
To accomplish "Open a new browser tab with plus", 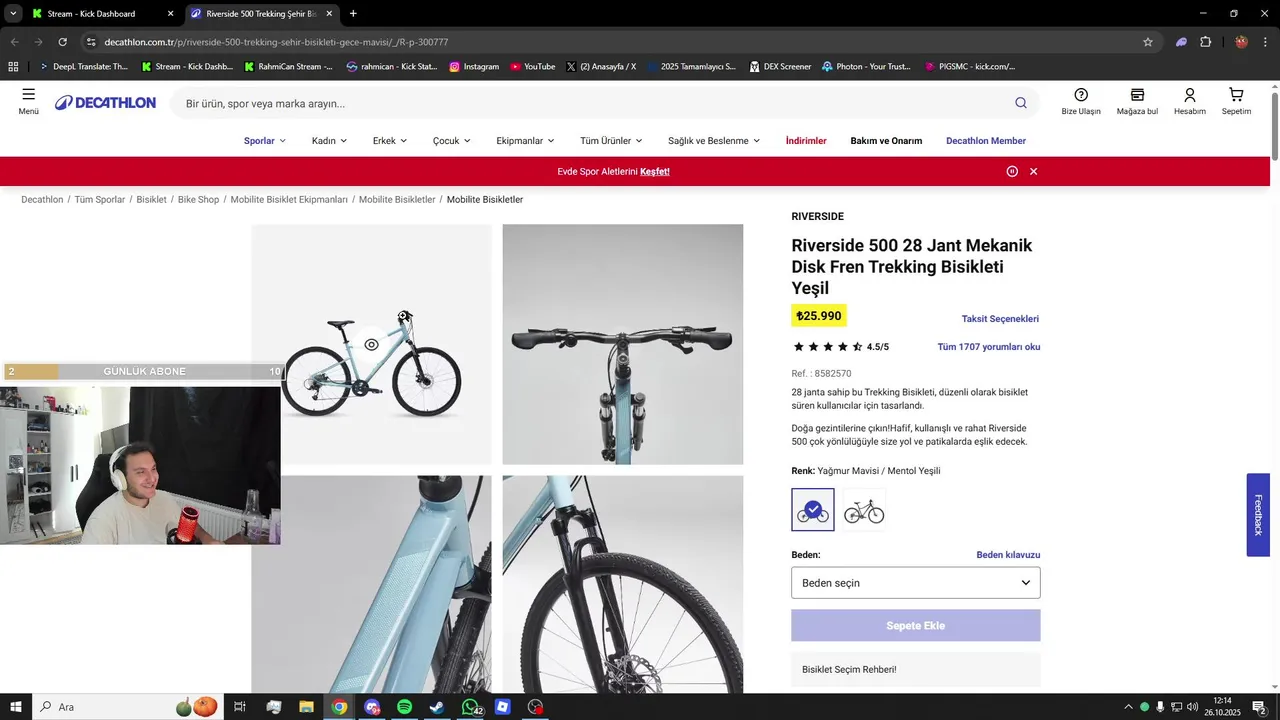I will 353,14.
